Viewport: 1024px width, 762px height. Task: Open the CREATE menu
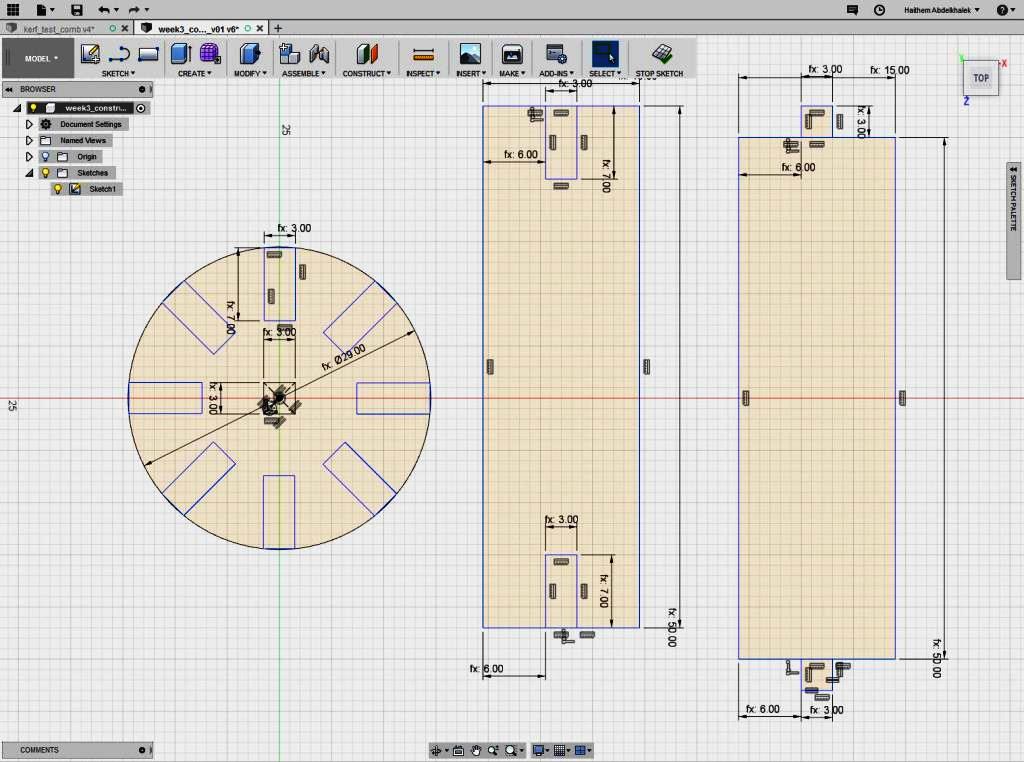point(195,74)
